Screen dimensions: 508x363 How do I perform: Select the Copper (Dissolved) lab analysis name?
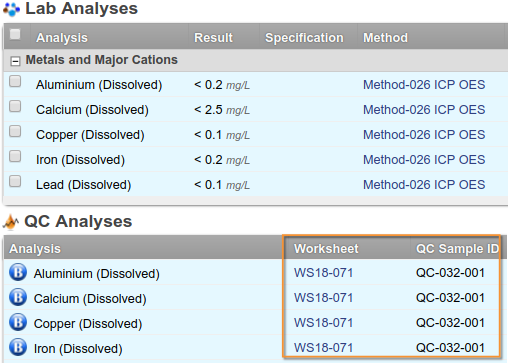(90, 135)
